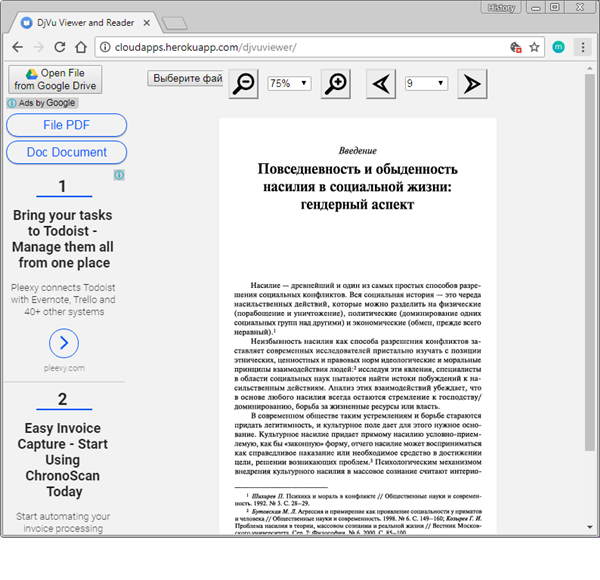600x580 pixels.
Task: Click the zoom out magnifier icon
Action: [243, 84]
